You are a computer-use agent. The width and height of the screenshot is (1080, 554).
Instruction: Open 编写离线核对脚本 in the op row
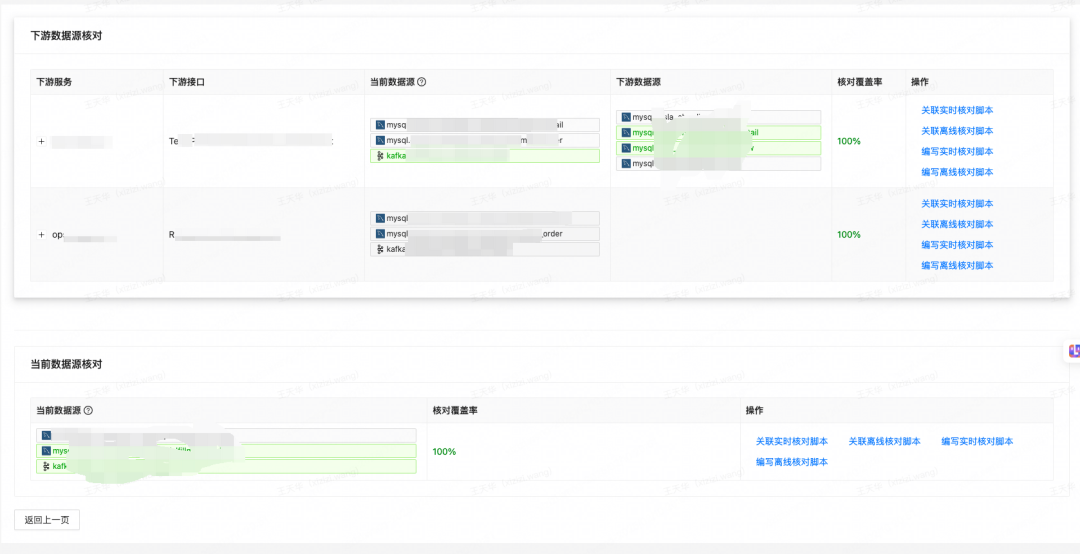click(x=957, y=266)
